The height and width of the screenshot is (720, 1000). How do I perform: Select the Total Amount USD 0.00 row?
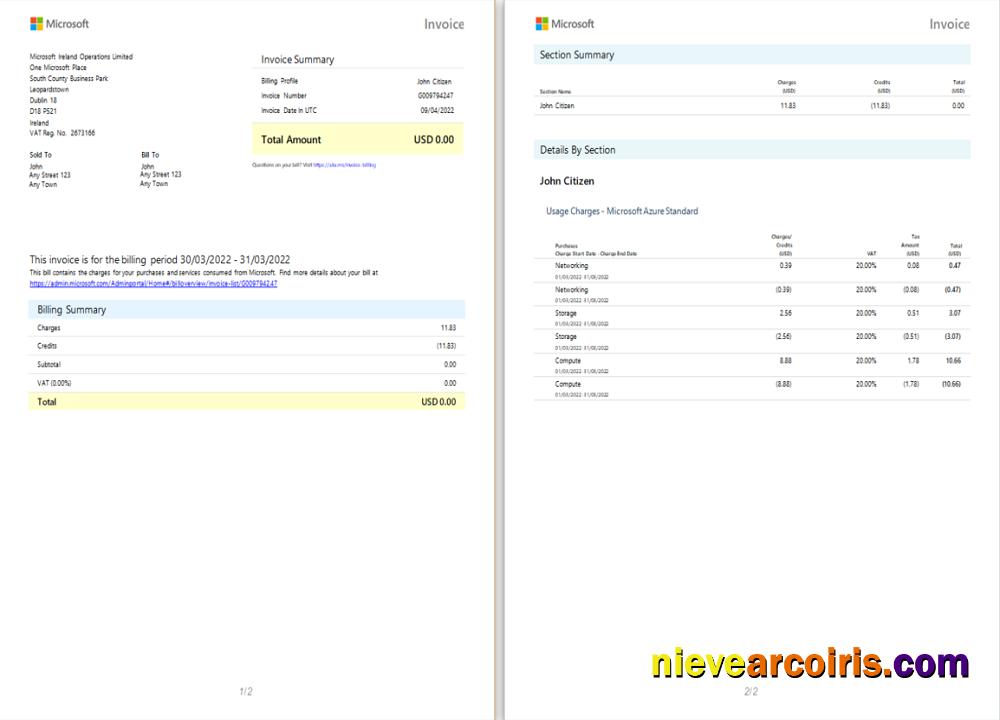tap(355, 139)
